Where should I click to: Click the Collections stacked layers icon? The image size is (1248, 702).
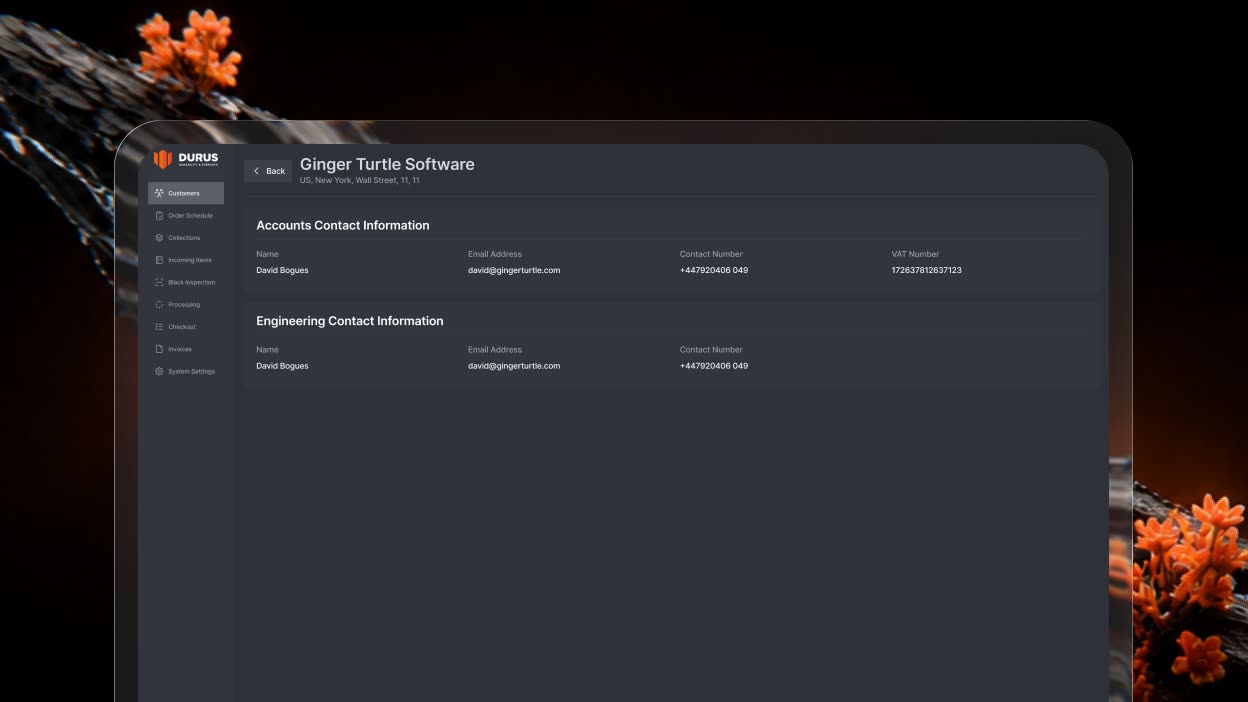pos(159,238)
